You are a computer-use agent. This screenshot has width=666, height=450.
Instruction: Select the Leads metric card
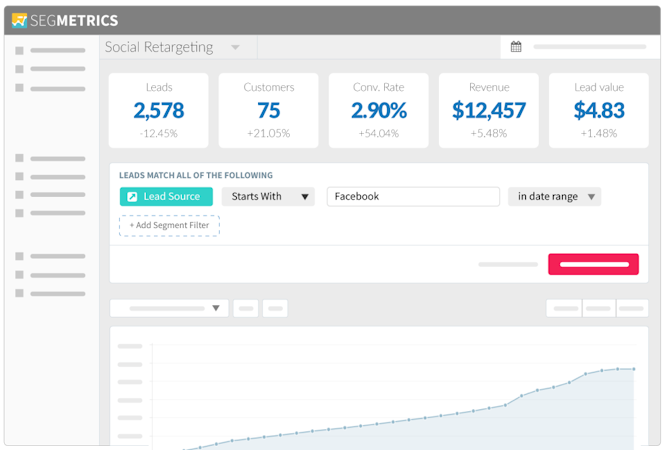(x=158, y=110)
